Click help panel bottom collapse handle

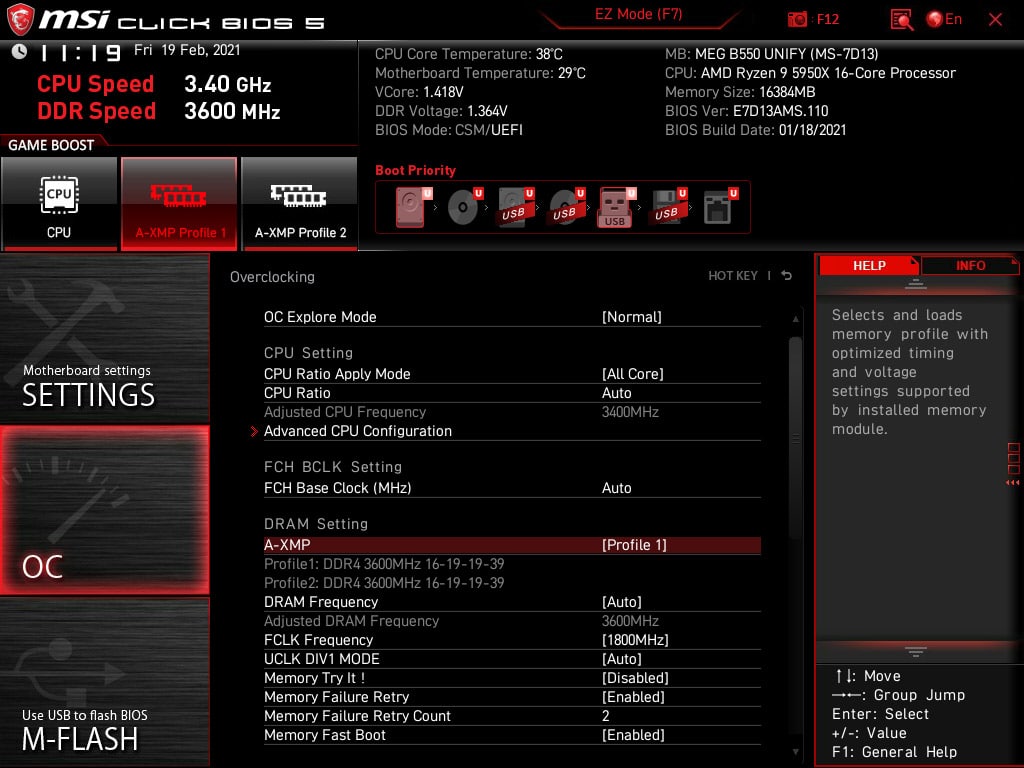point(916,652)
